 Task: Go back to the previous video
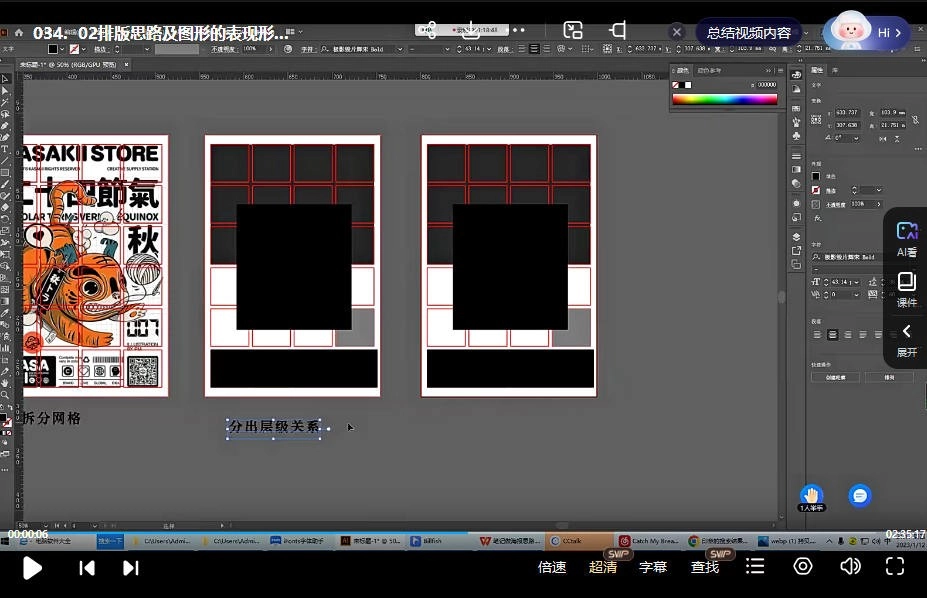(87, 567)
